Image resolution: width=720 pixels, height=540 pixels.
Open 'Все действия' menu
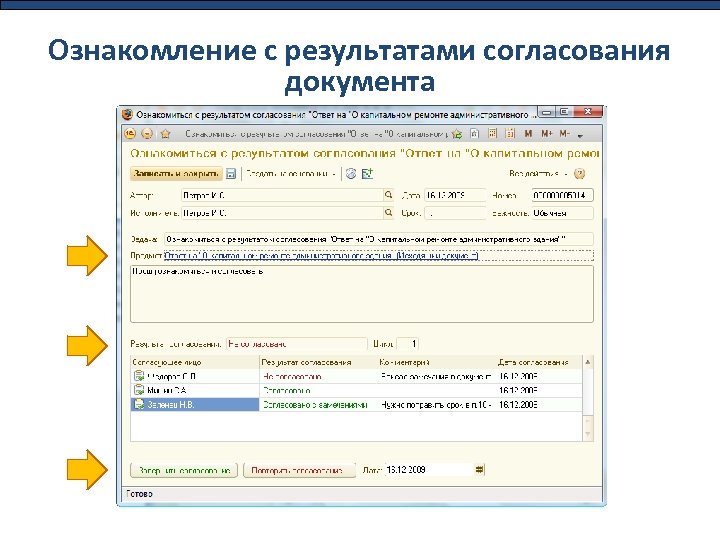tap(538, 174)
